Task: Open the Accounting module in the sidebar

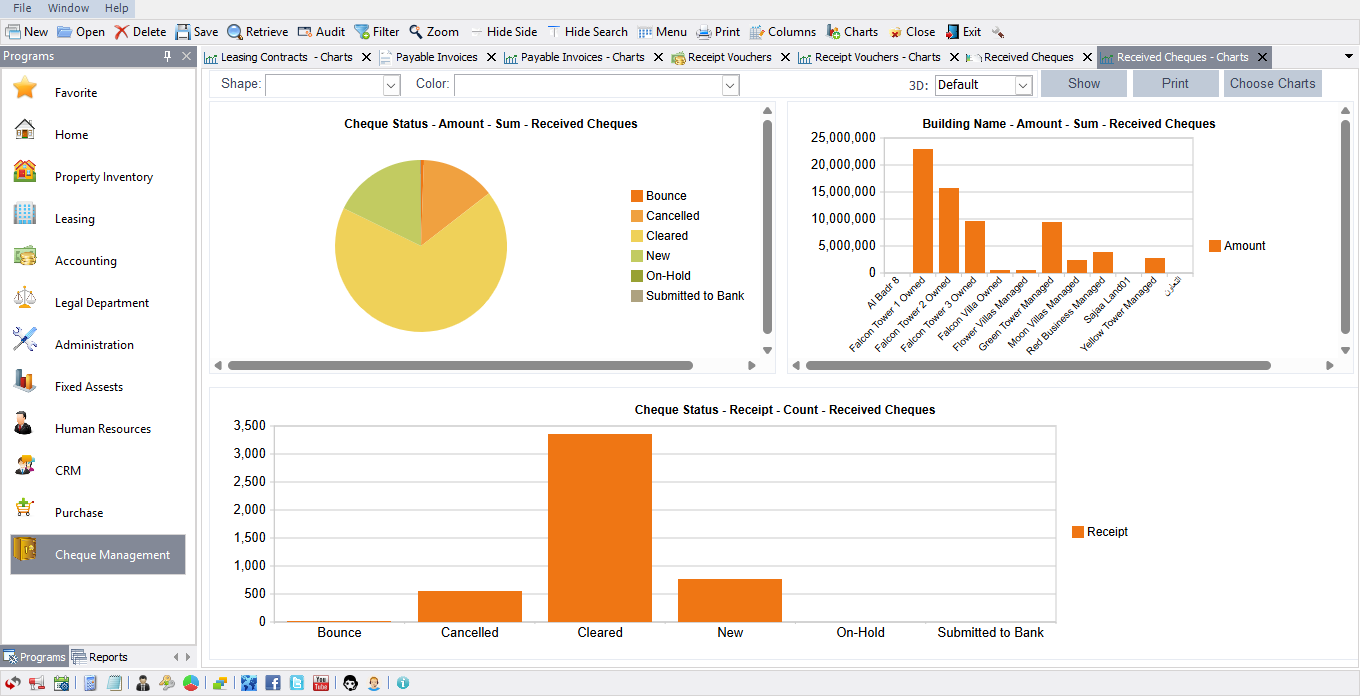Action: pyautogui.click(x=84, y=260)
